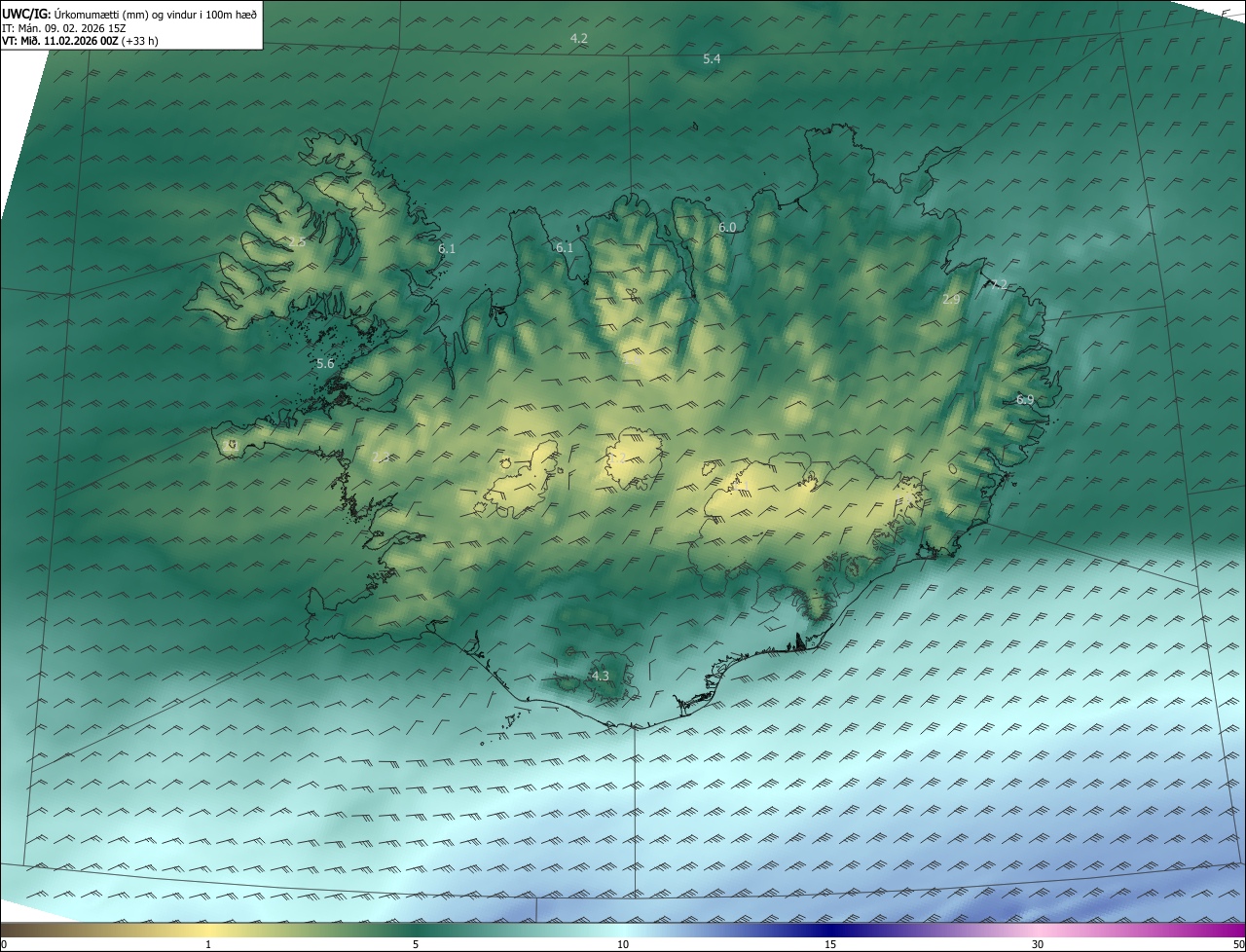Click the 15 tick on the colour scale

pyautogui.click(x=830, y=945)
